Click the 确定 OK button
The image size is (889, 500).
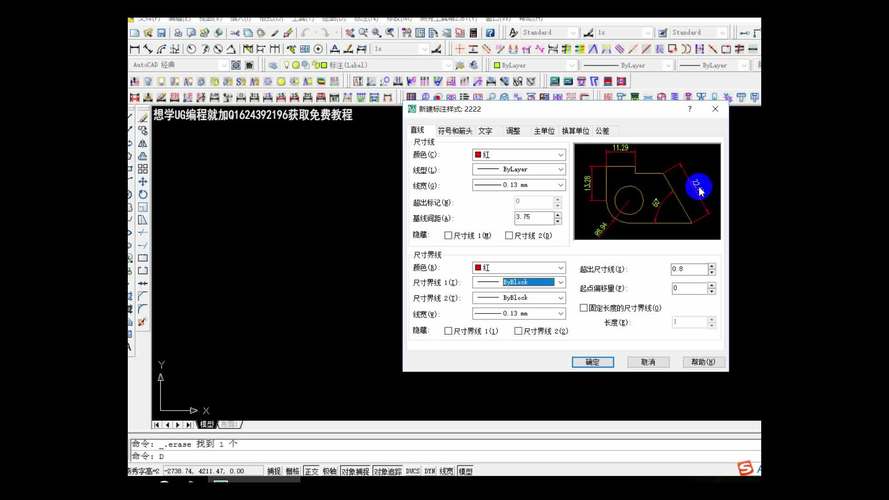pos(592,362)
